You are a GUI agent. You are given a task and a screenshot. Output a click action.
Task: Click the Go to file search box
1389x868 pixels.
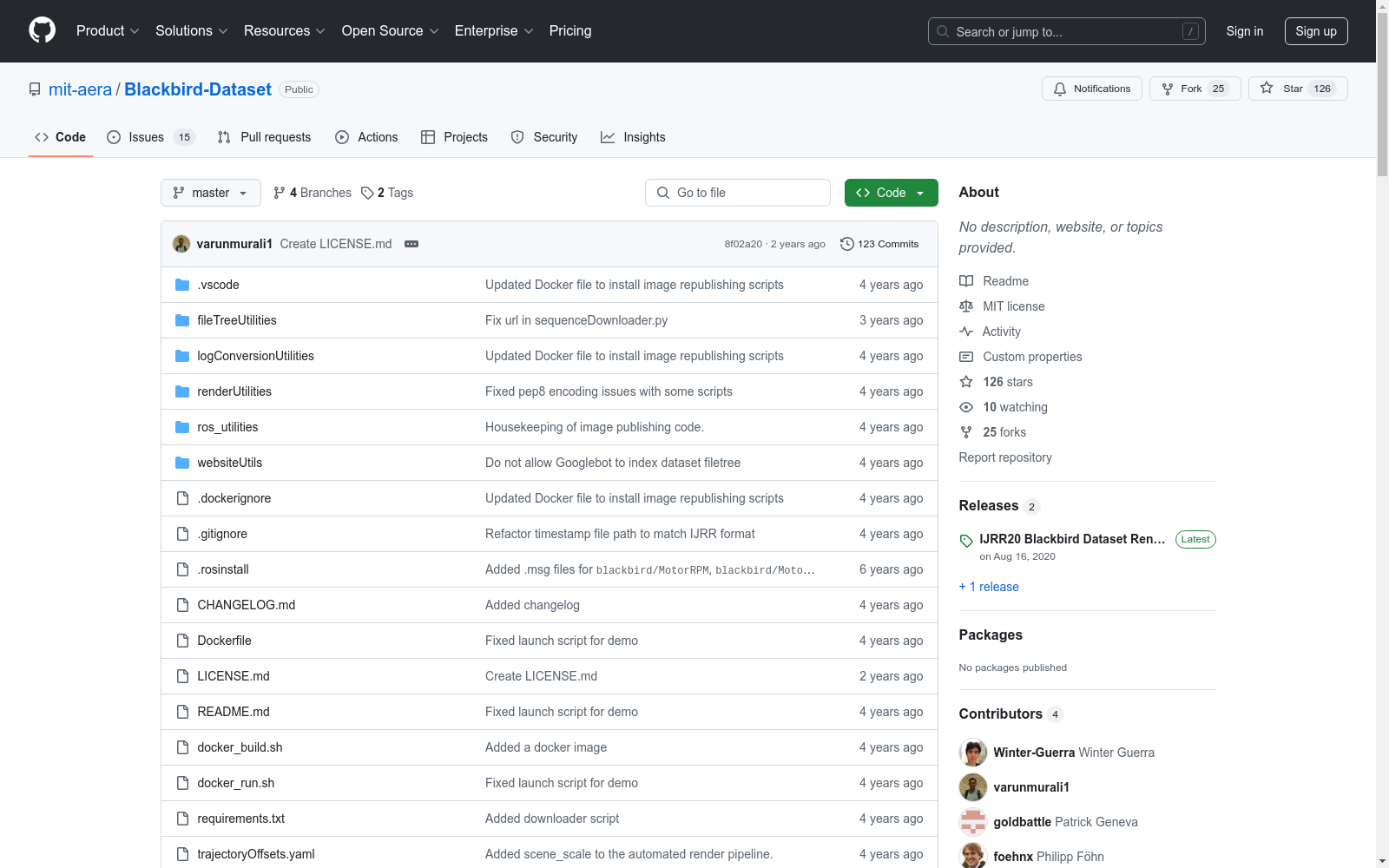coord(738,193)
